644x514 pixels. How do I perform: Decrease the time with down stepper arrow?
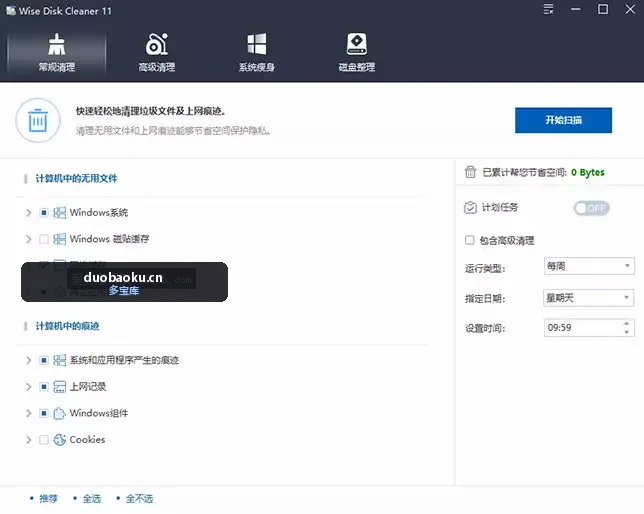pos(626,332)
